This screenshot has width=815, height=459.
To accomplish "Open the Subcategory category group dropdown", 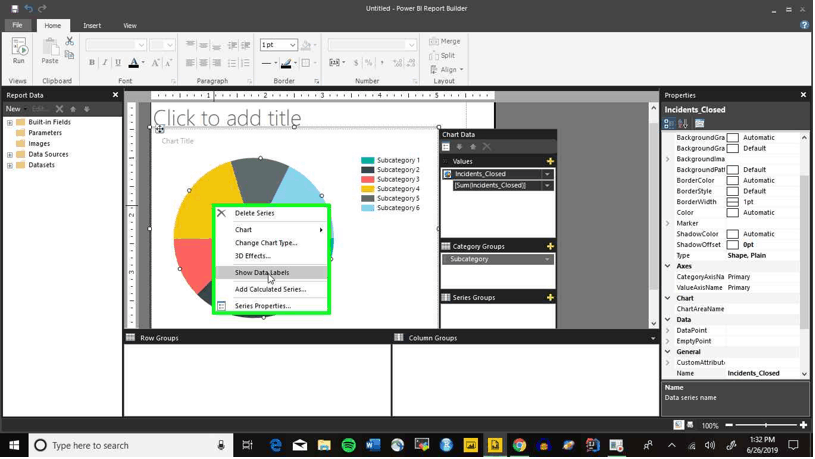I will [x=547, y=259].
